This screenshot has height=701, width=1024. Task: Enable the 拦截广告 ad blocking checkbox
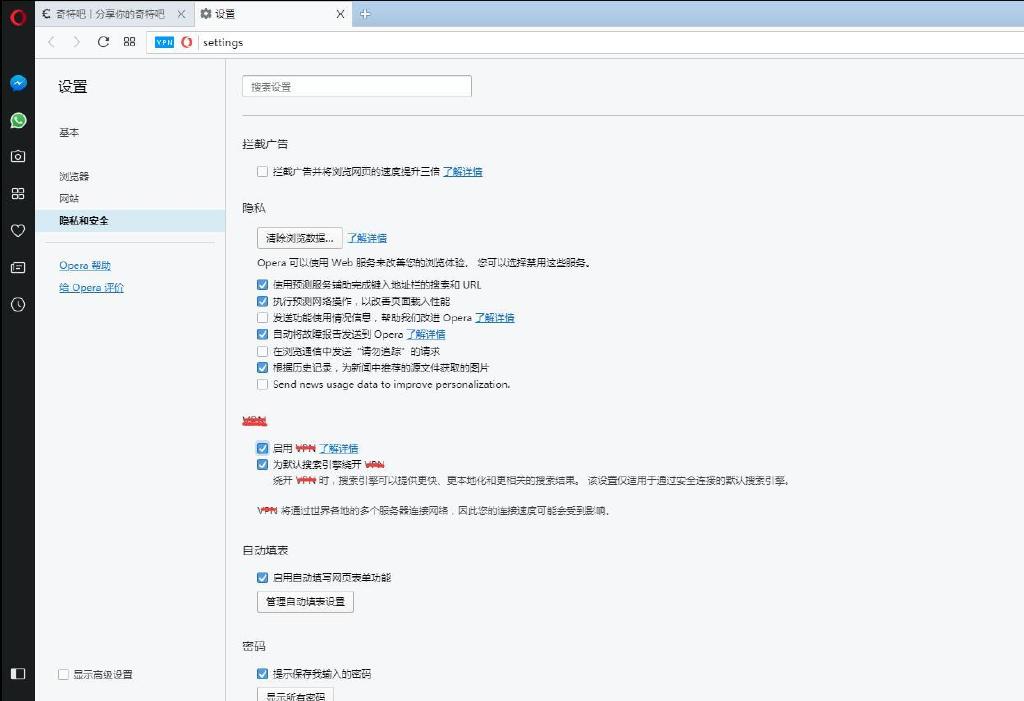pyautogui.click(x=262, y=172)
